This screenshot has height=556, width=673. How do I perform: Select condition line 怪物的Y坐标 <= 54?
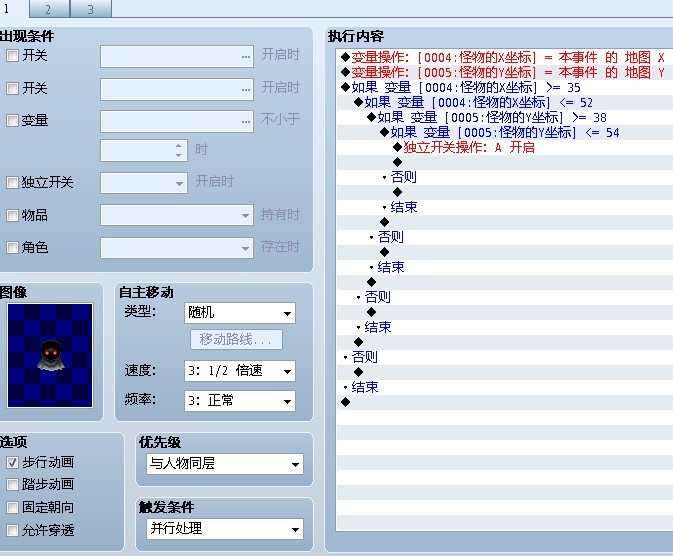[505, 132]
